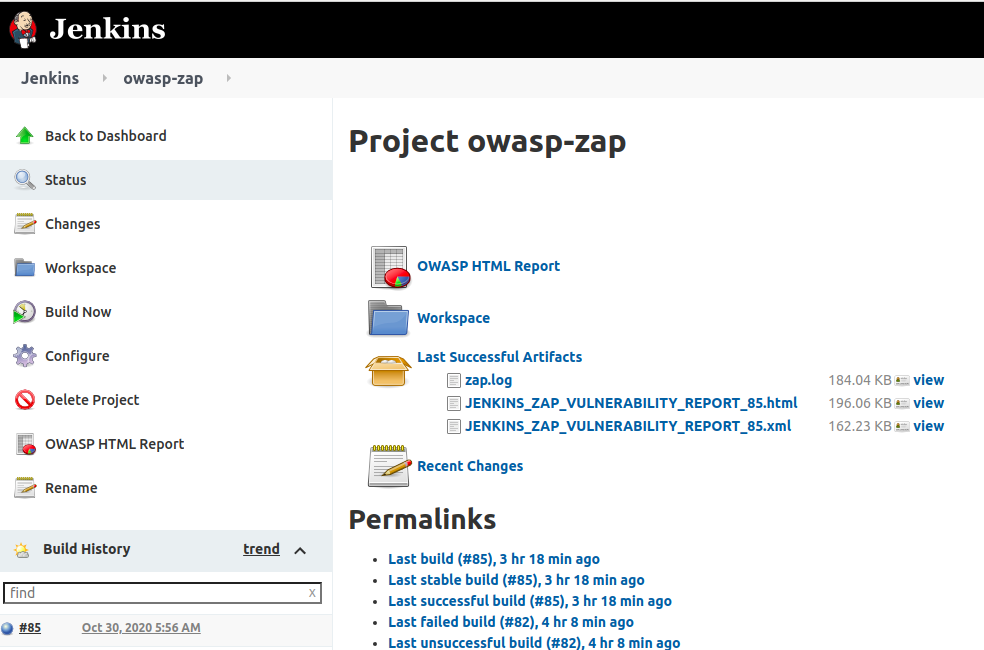Click the Last Successful Artifacts box icon
The height and width of the screenshot is (650, 984).
tap(388, 371)
